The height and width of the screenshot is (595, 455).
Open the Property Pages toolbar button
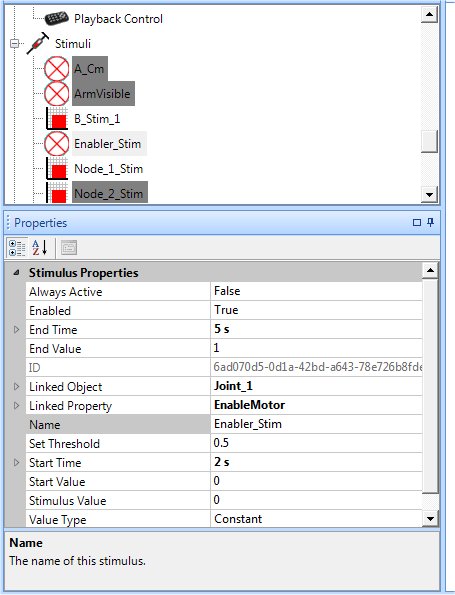point(69,248)
